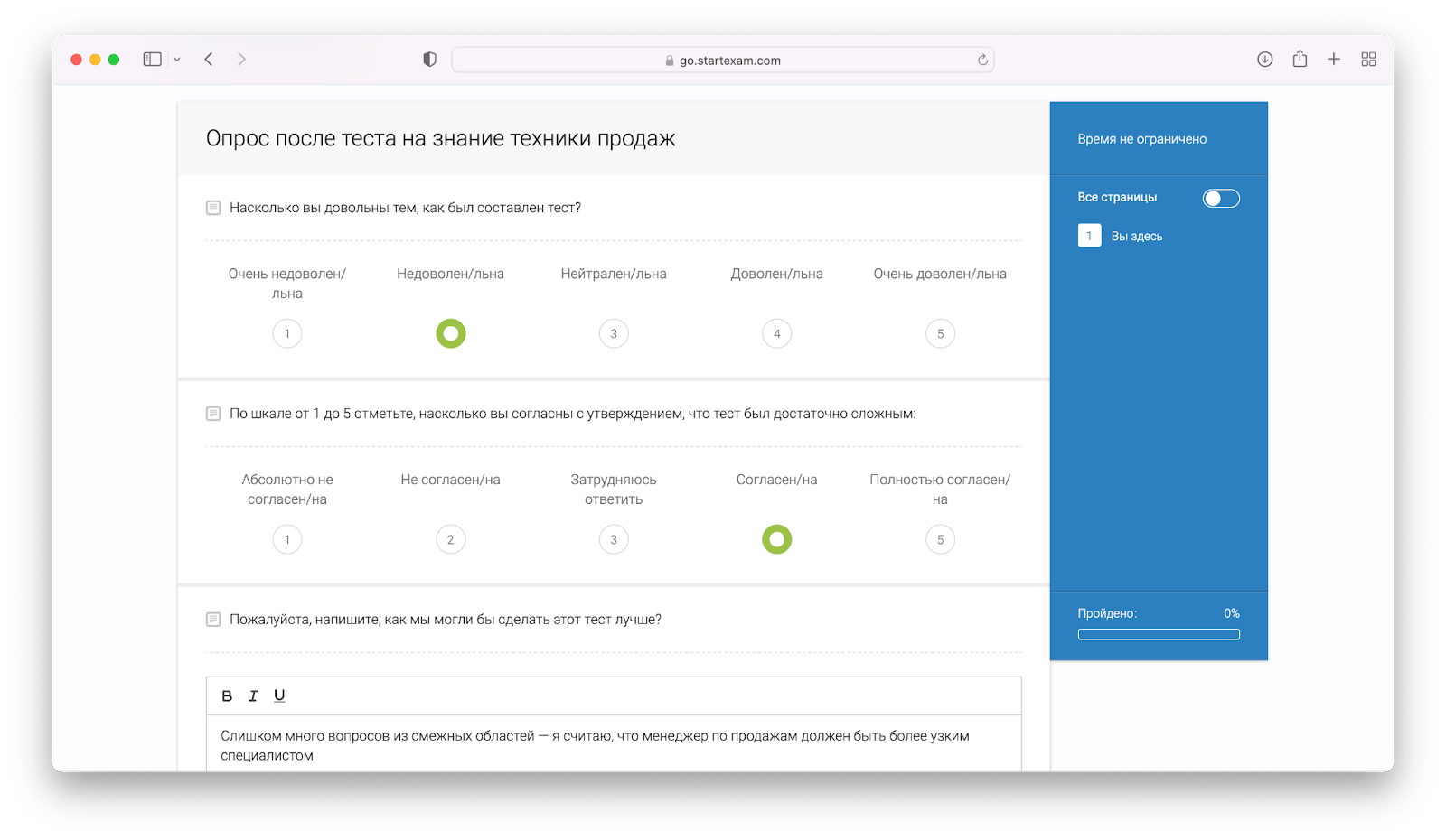Screen dimensions: 1446x840
Task: Show downloads via the download icon
Action: (1265, 60)
